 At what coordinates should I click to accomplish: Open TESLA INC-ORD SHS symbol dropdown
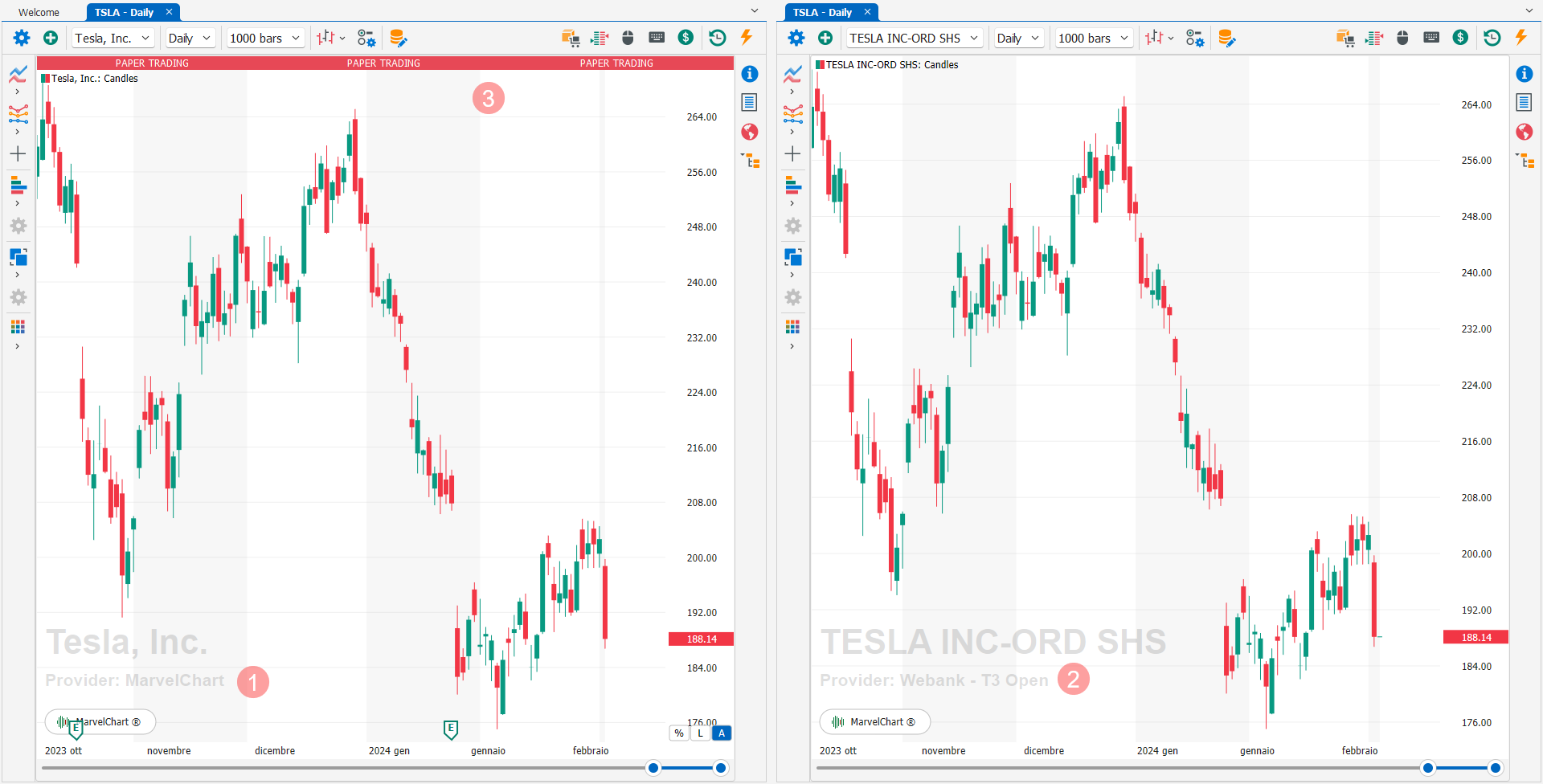(x=915, y=38)
